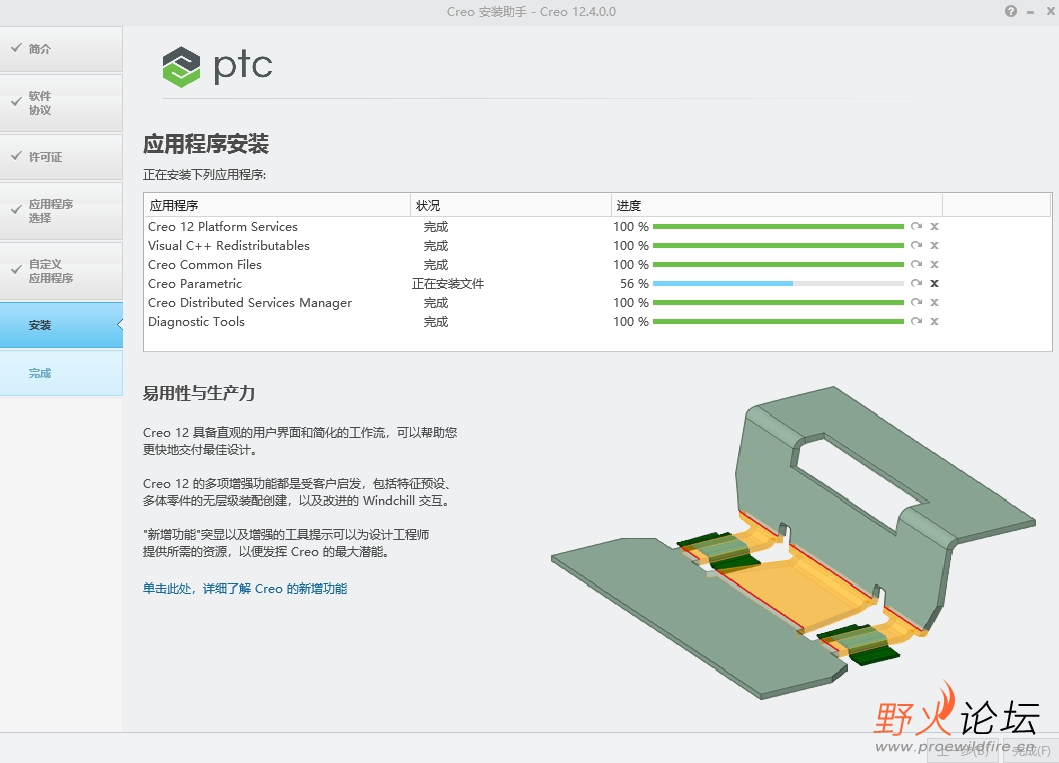Retry icon for Creo Parametric row
Image resolution: width=1059 pixels, height=763 pixels.
tap(916, 283)
